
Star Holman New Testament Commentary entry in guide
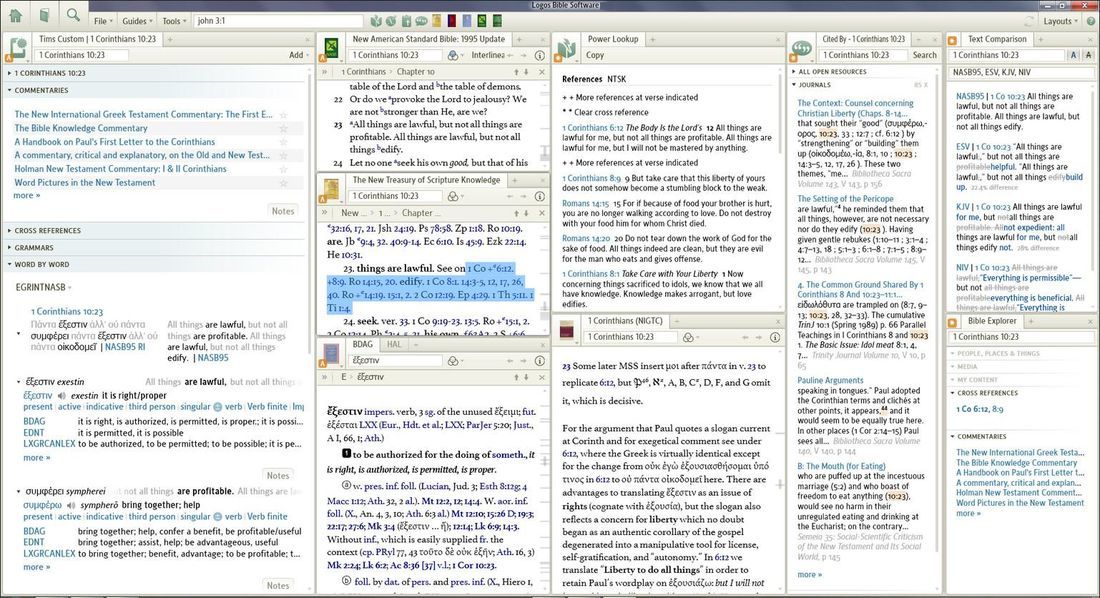283,169
